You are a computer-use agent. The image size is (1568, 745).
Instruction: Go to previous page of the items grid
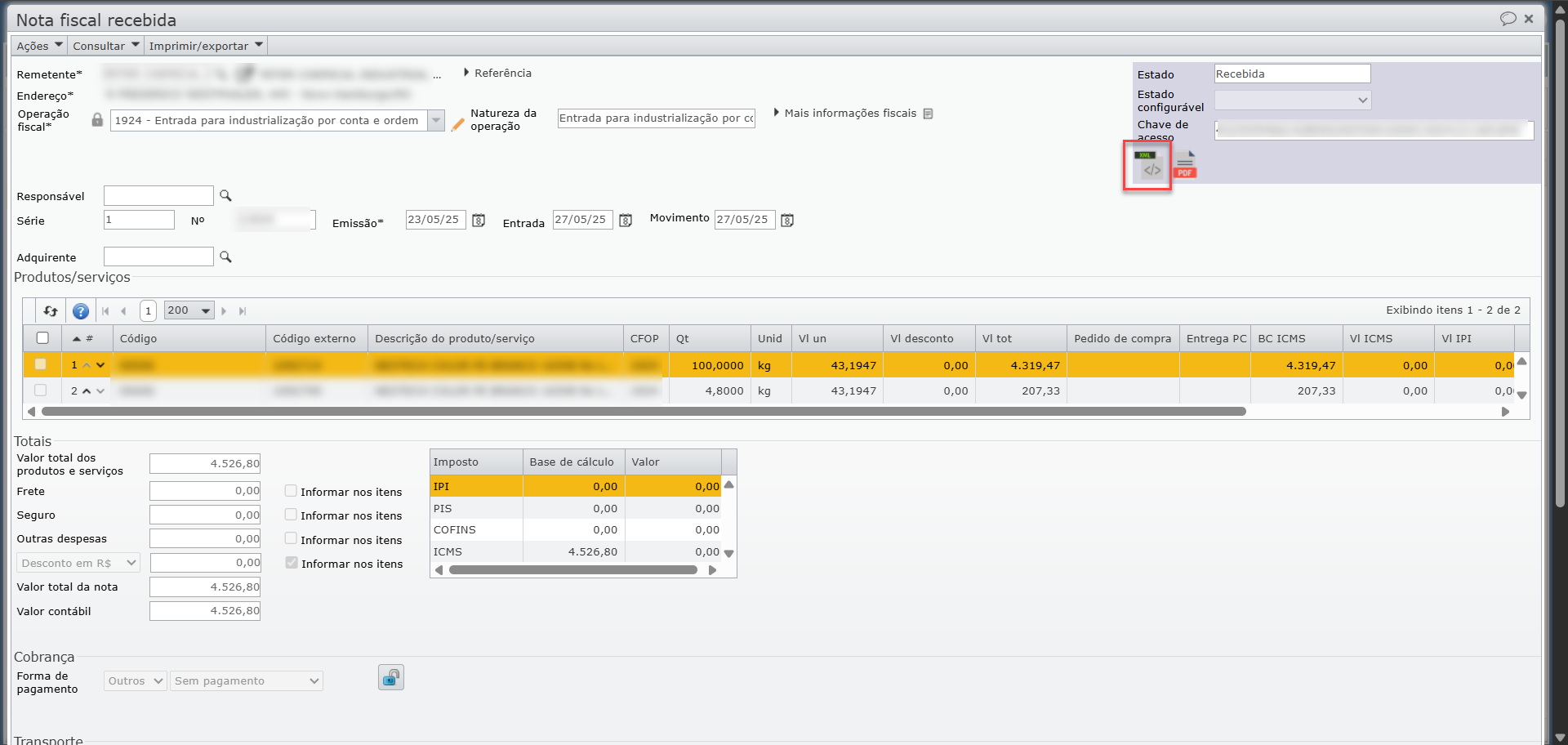coord(123,311)
